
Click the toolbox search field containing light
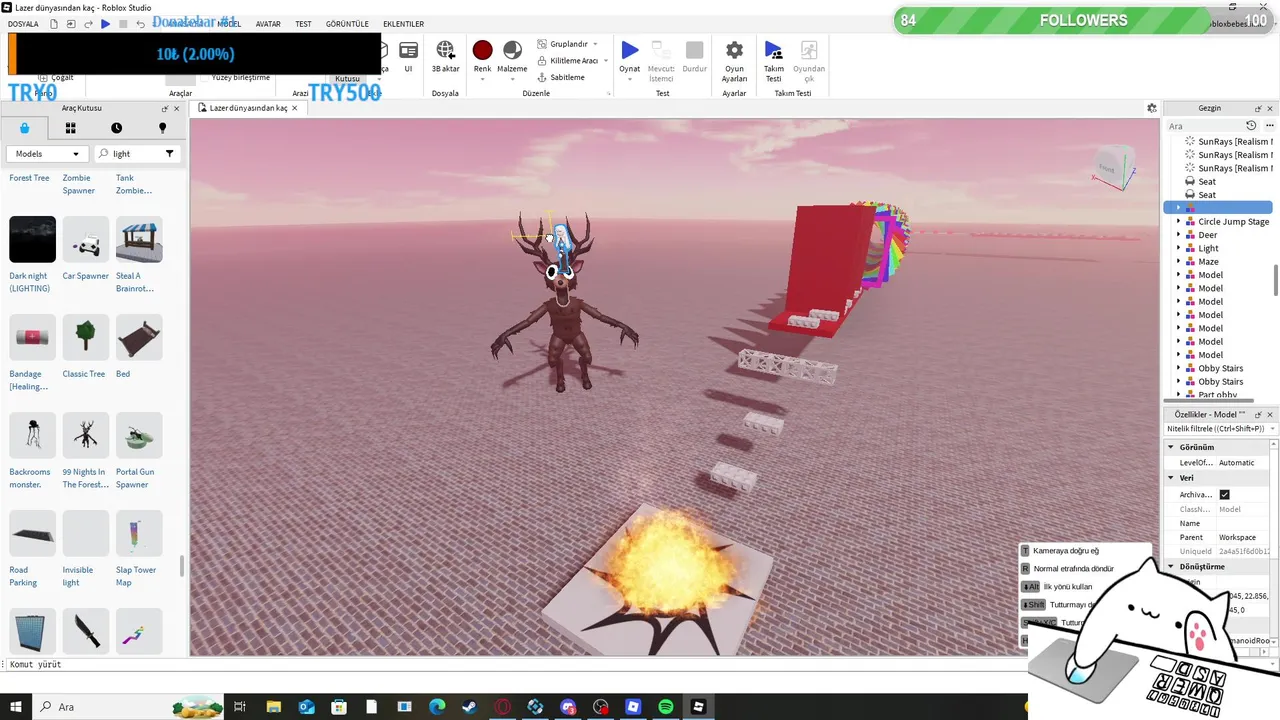tap(135, 154)
